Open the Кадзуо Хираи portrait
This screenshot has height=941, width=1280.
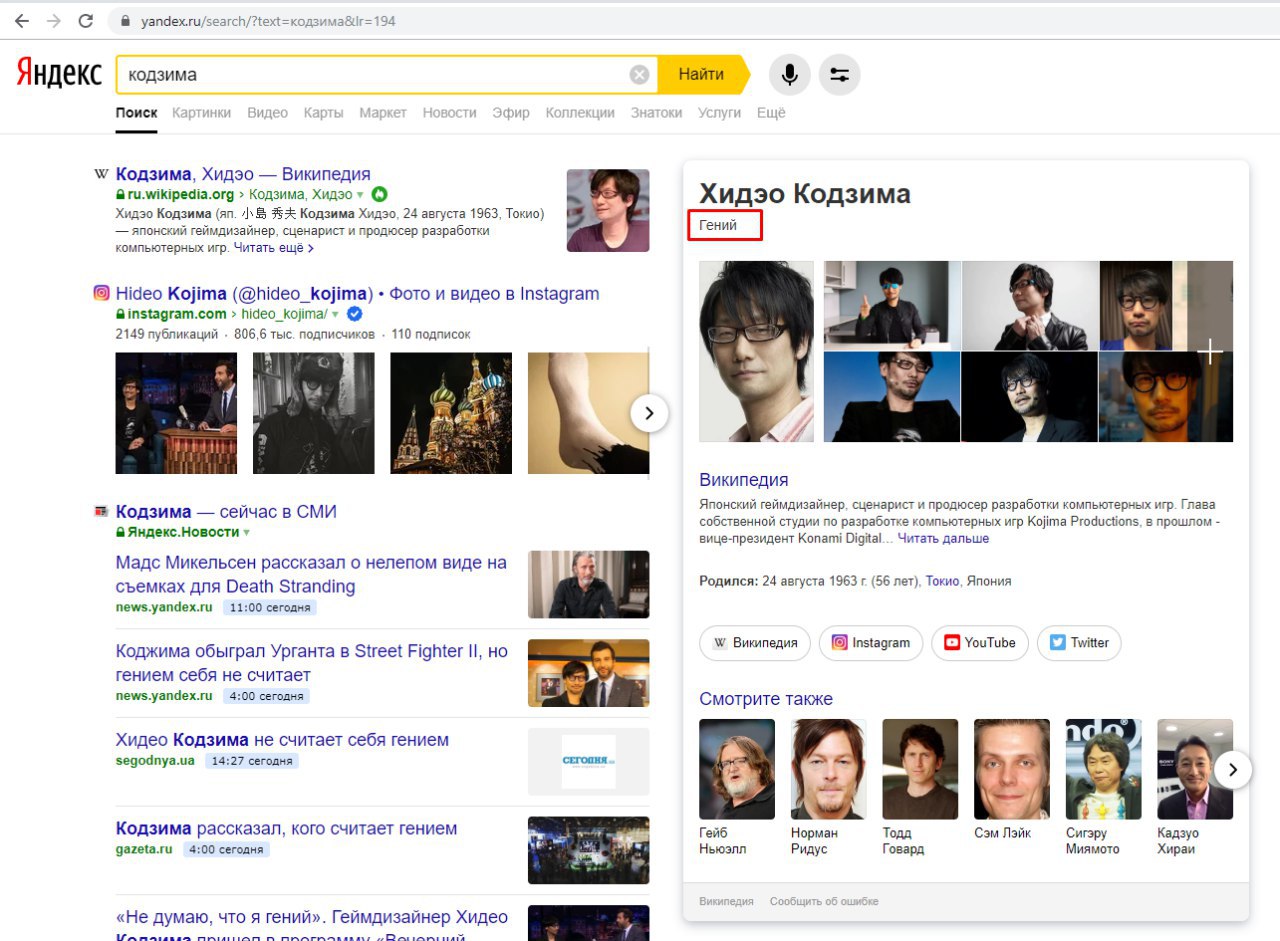(x=1195, y=769)
